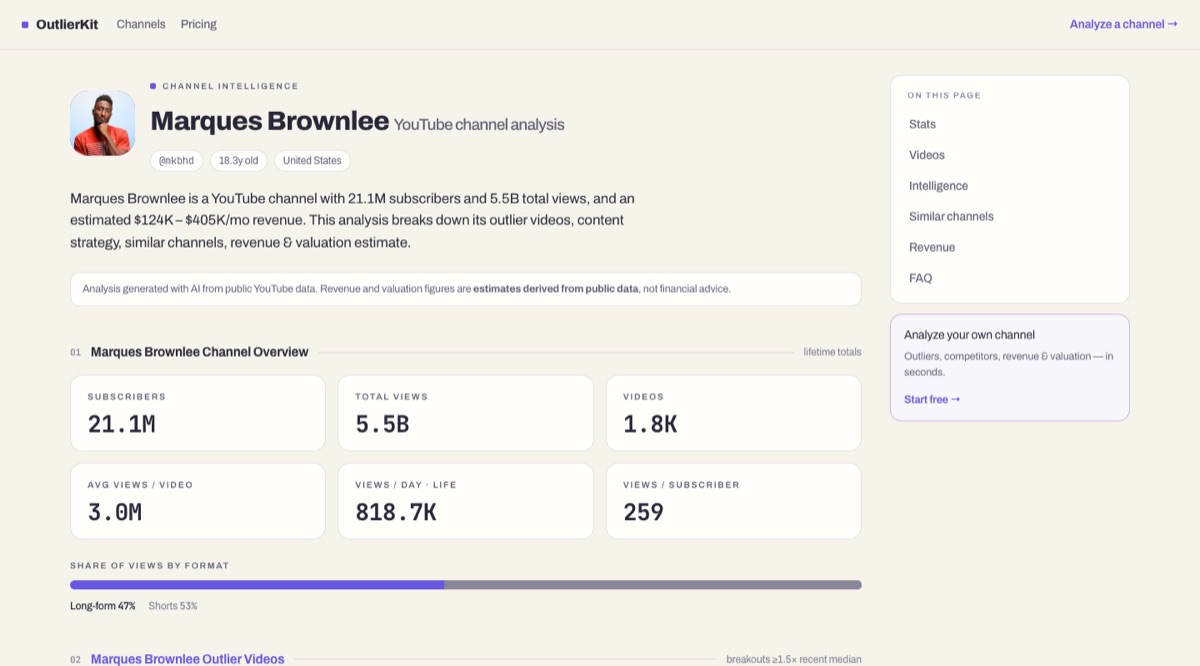Click the Marques Brownlee Channel Overview heading
1200x666 pixels.
200,352
